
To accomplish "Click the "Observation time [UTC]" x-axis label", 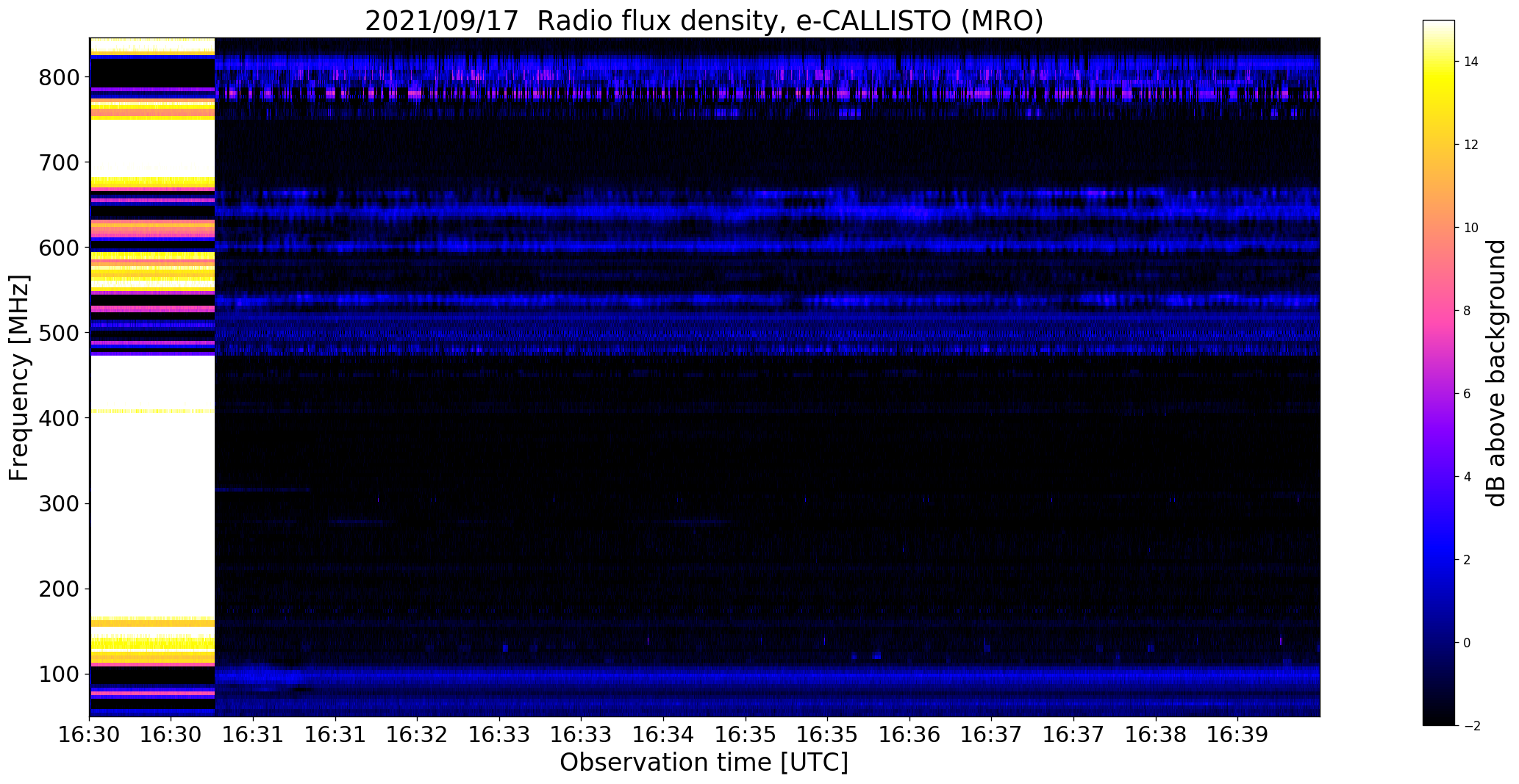I will pos(704,762).
